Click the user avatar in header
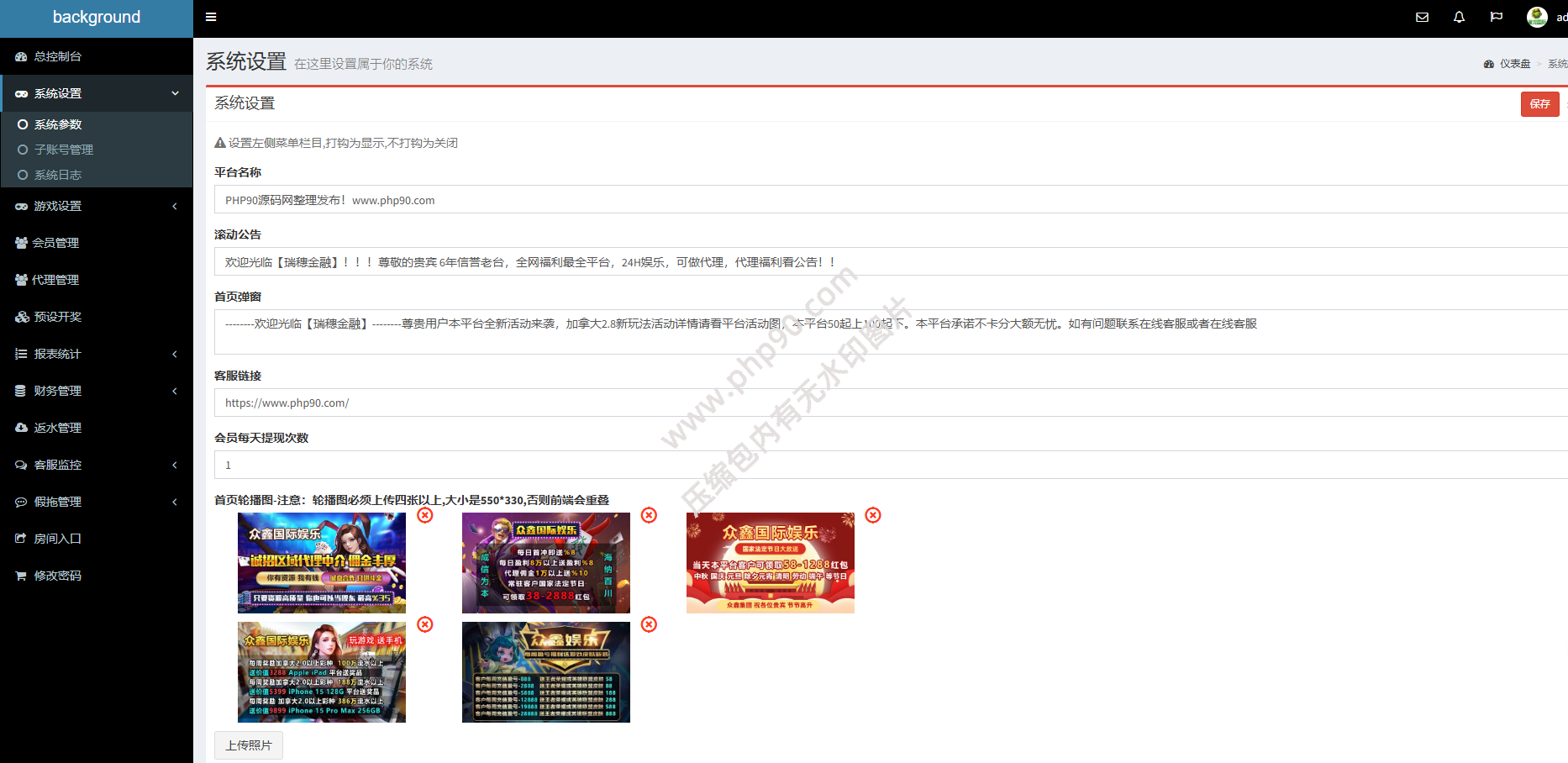The height and width of the screenshot is (763, 1568). click(1537, 17)
